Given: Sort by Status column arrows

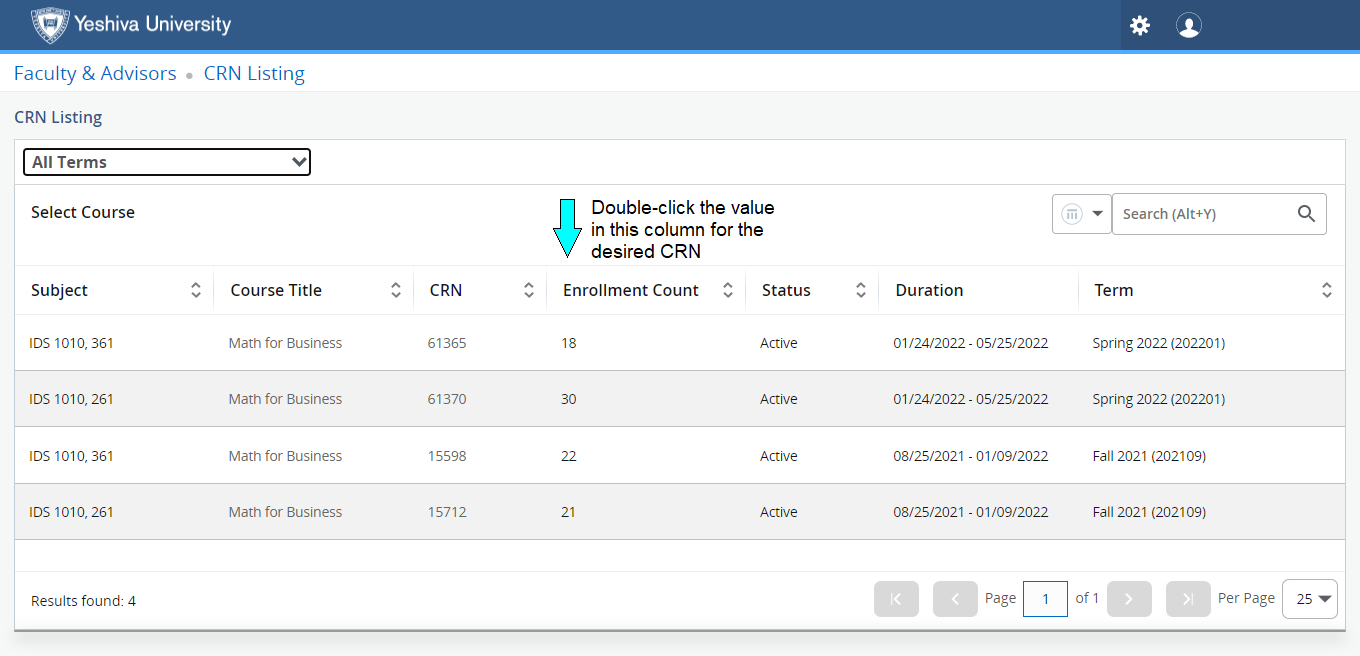Looking at the screenshot, I should [x=861, y=291].
